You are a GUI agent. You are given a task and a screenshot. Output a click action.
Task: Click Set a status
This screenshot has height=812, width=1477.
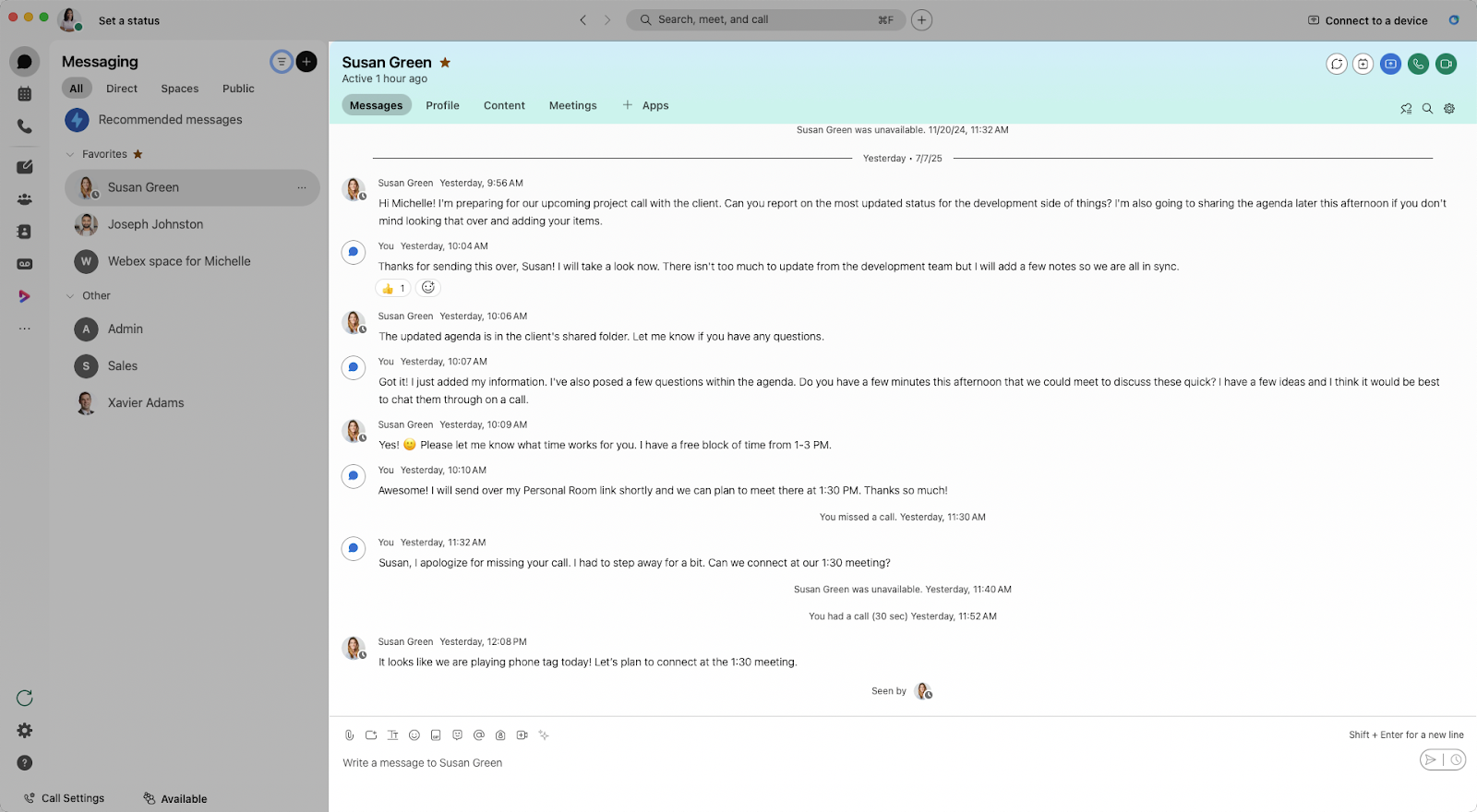129,20
